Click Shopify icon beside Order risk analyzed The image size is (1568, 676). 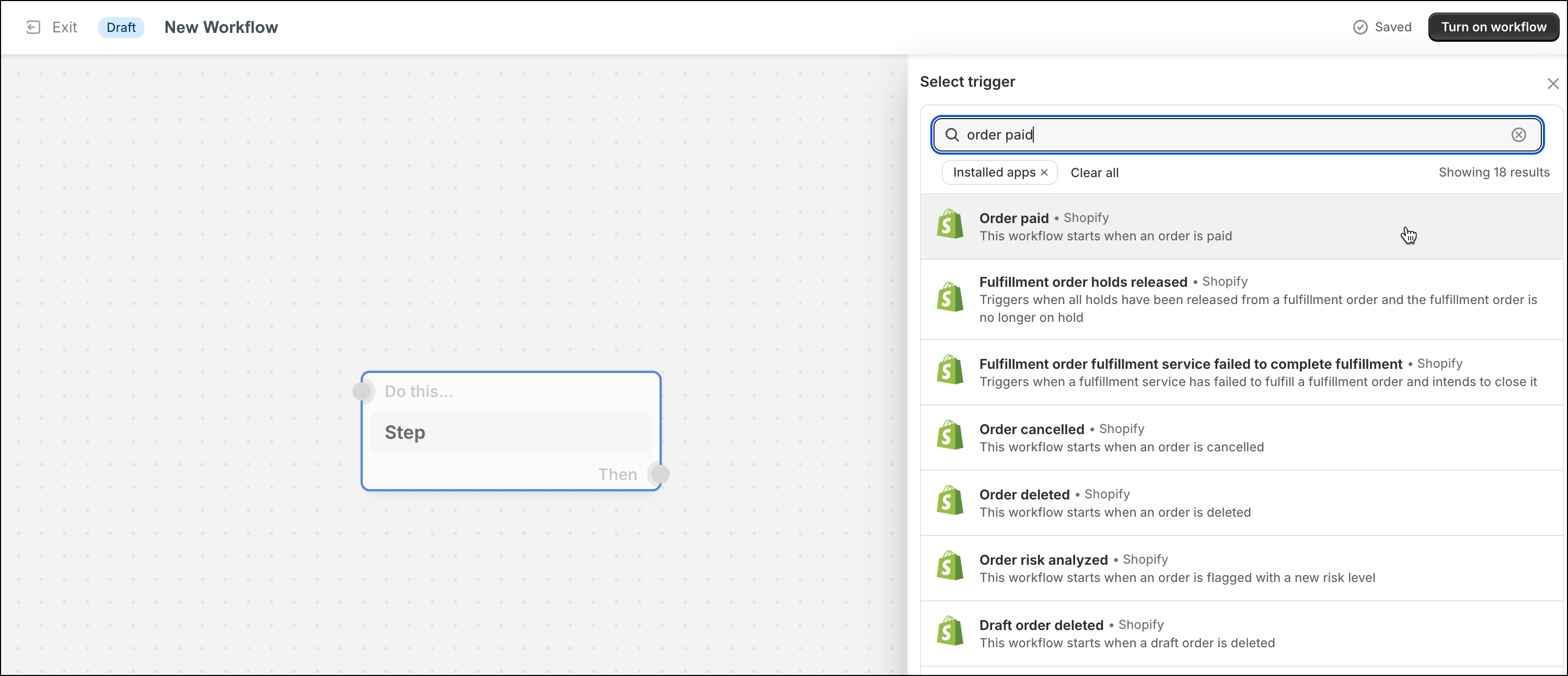[950, 566]
